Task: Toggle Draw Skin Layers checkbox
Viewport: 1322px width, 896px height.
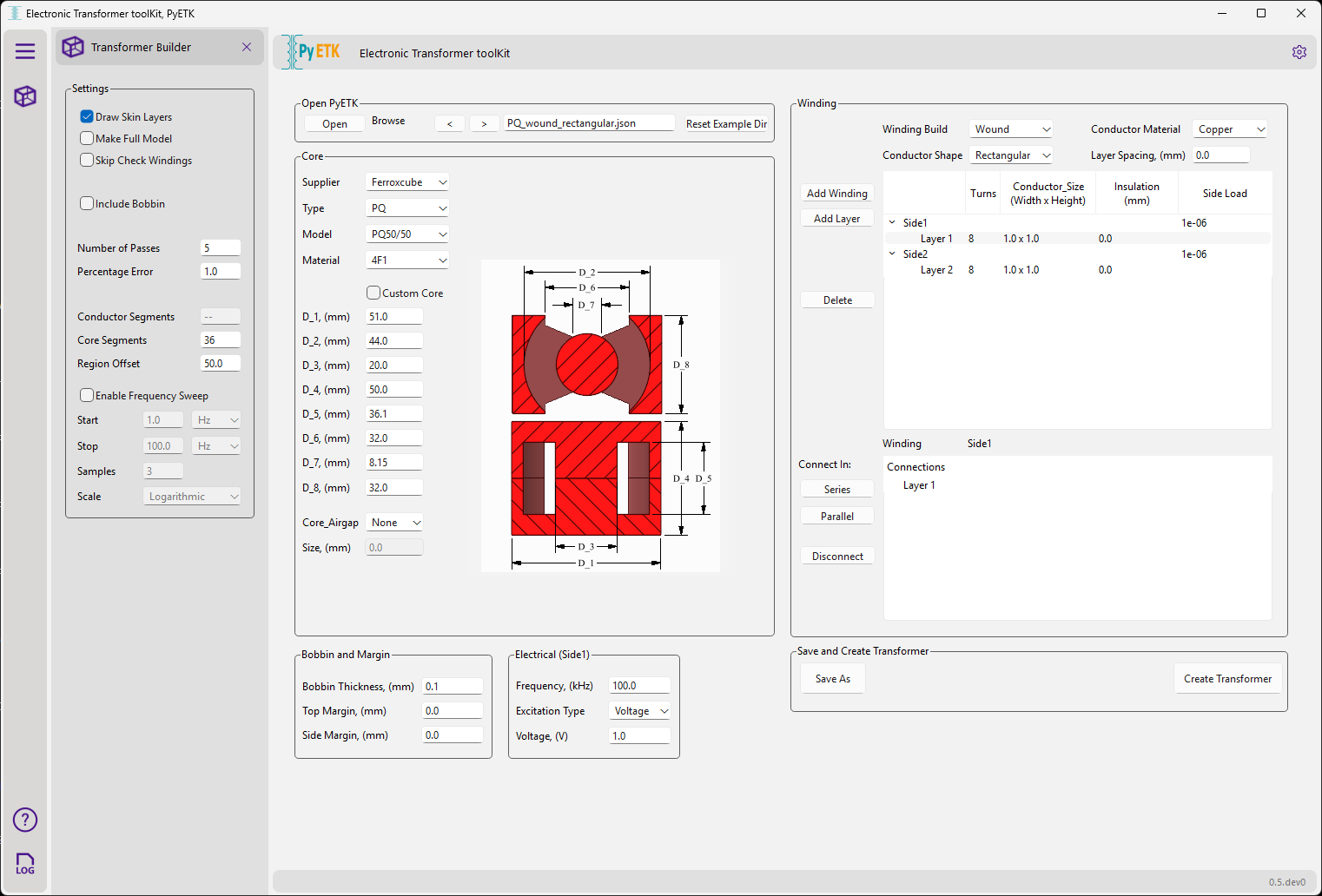Action: 87,116
